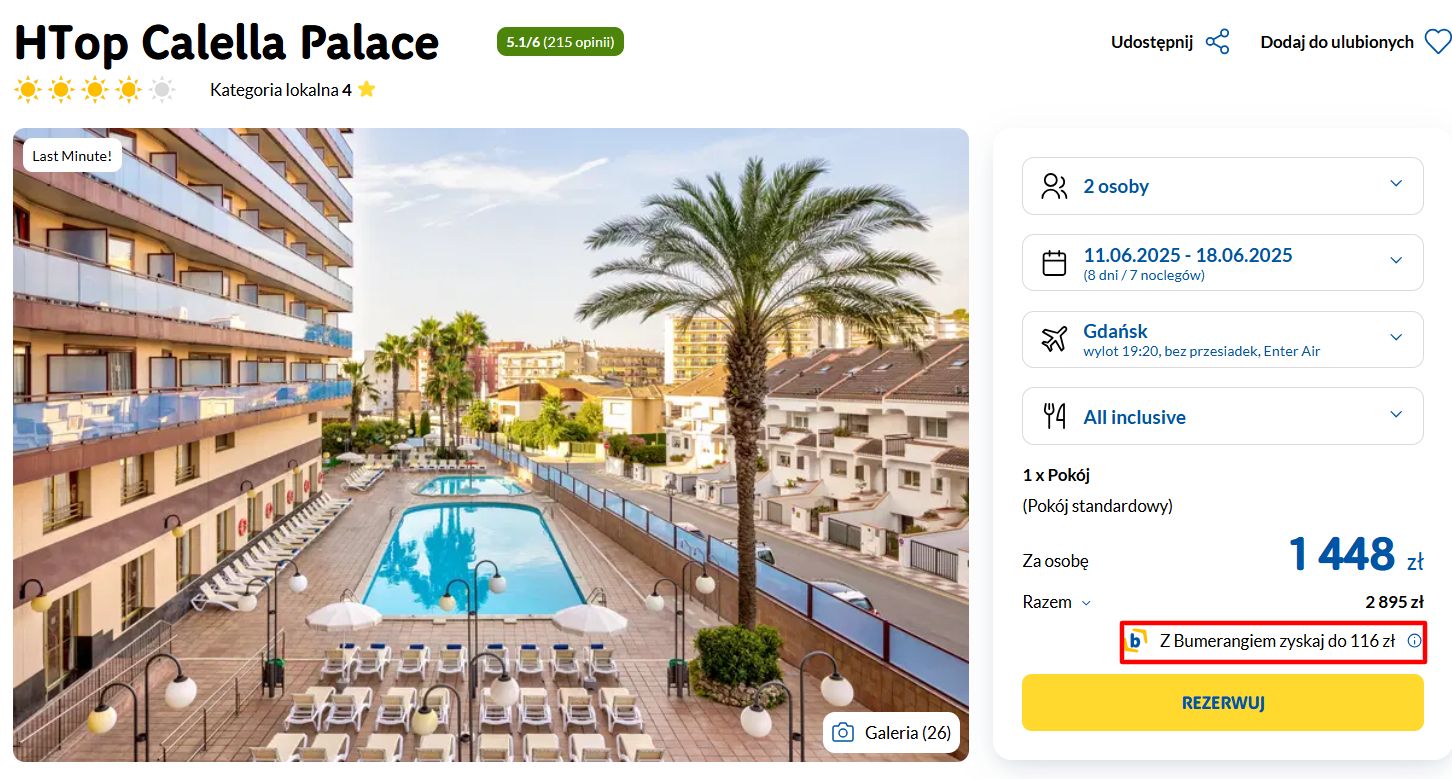This screenshot has height=779, width=1452.
Task: Click the heart favorites icon
Action: [x=1437, y=42]
